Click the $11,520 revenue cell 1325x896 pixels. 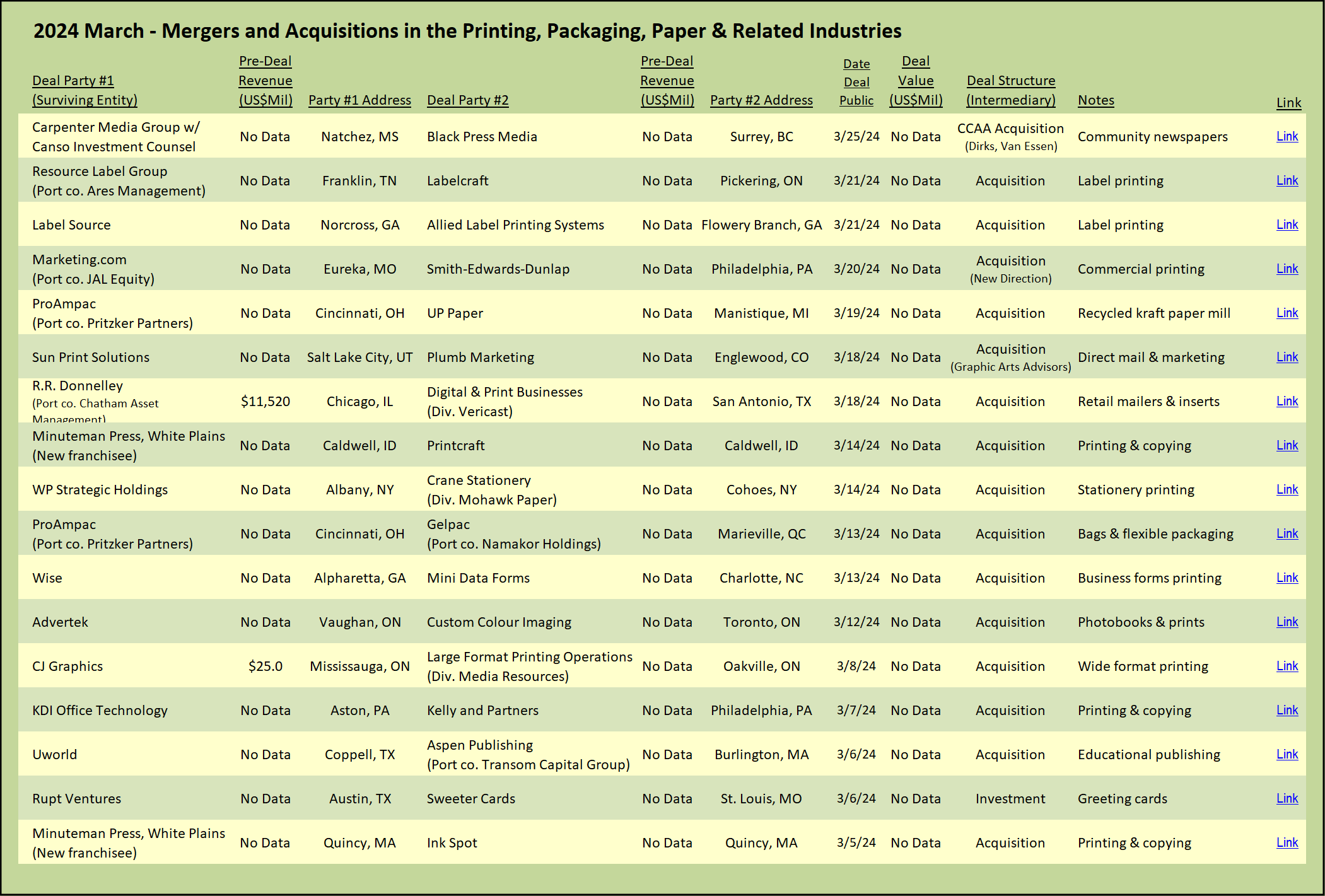click(265, 402)
